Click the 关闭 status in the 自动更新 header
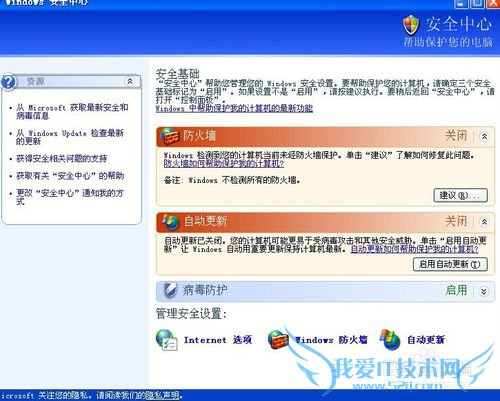Image resolution: width=500 pixels, height=401 pixels. point(456,221)
